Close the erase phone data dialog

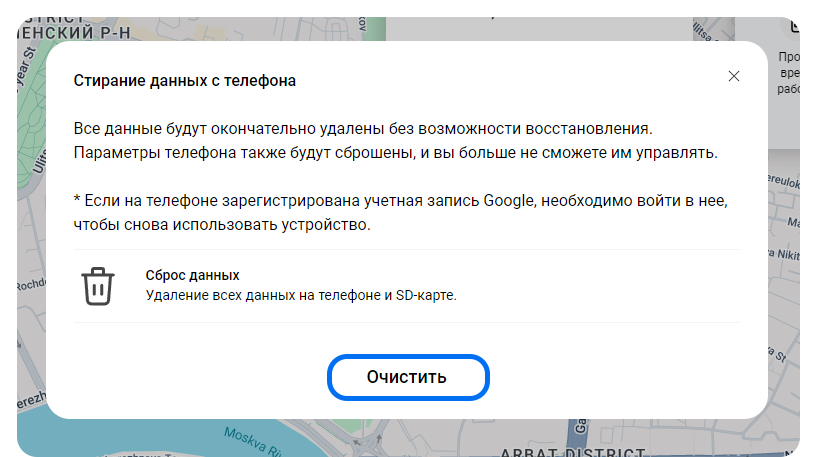tap(734, 76)
